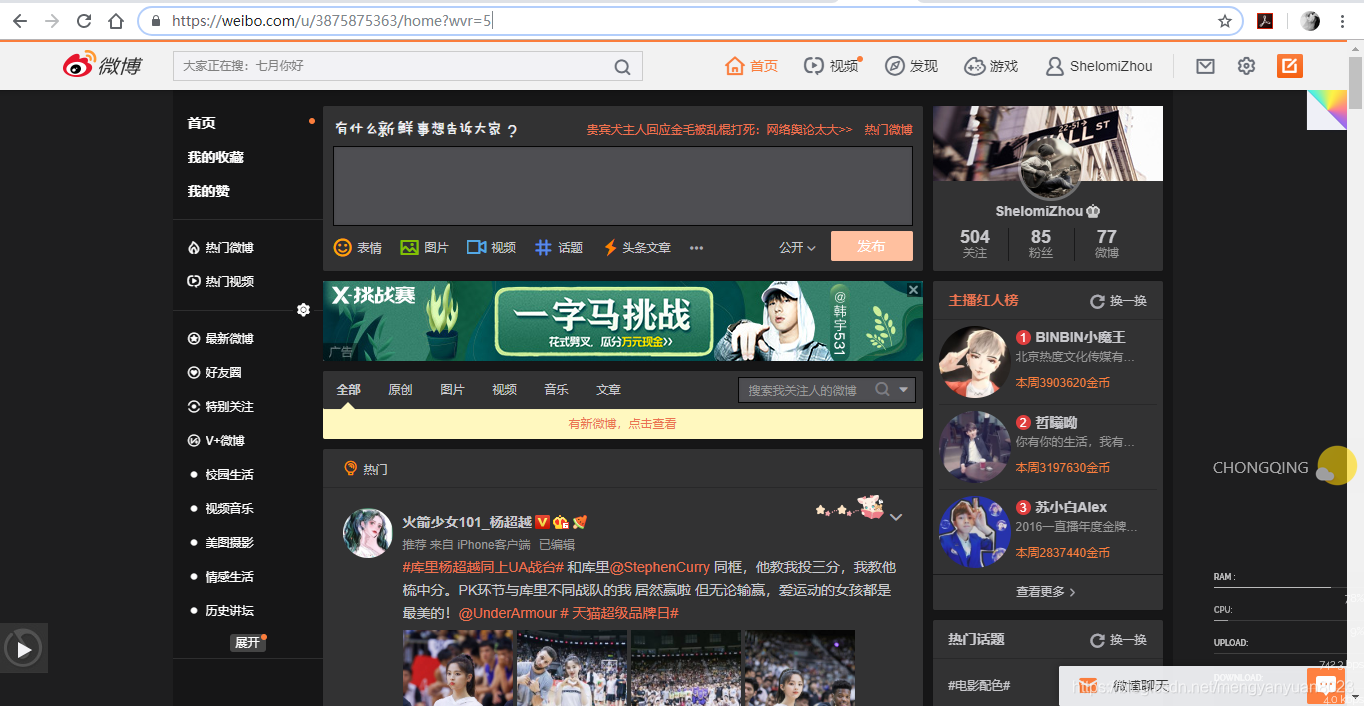The width and height of the screenshot is (1364, 706).
Task: Open 热门微博 in left sidebar
Action: (x=220, y=248)
